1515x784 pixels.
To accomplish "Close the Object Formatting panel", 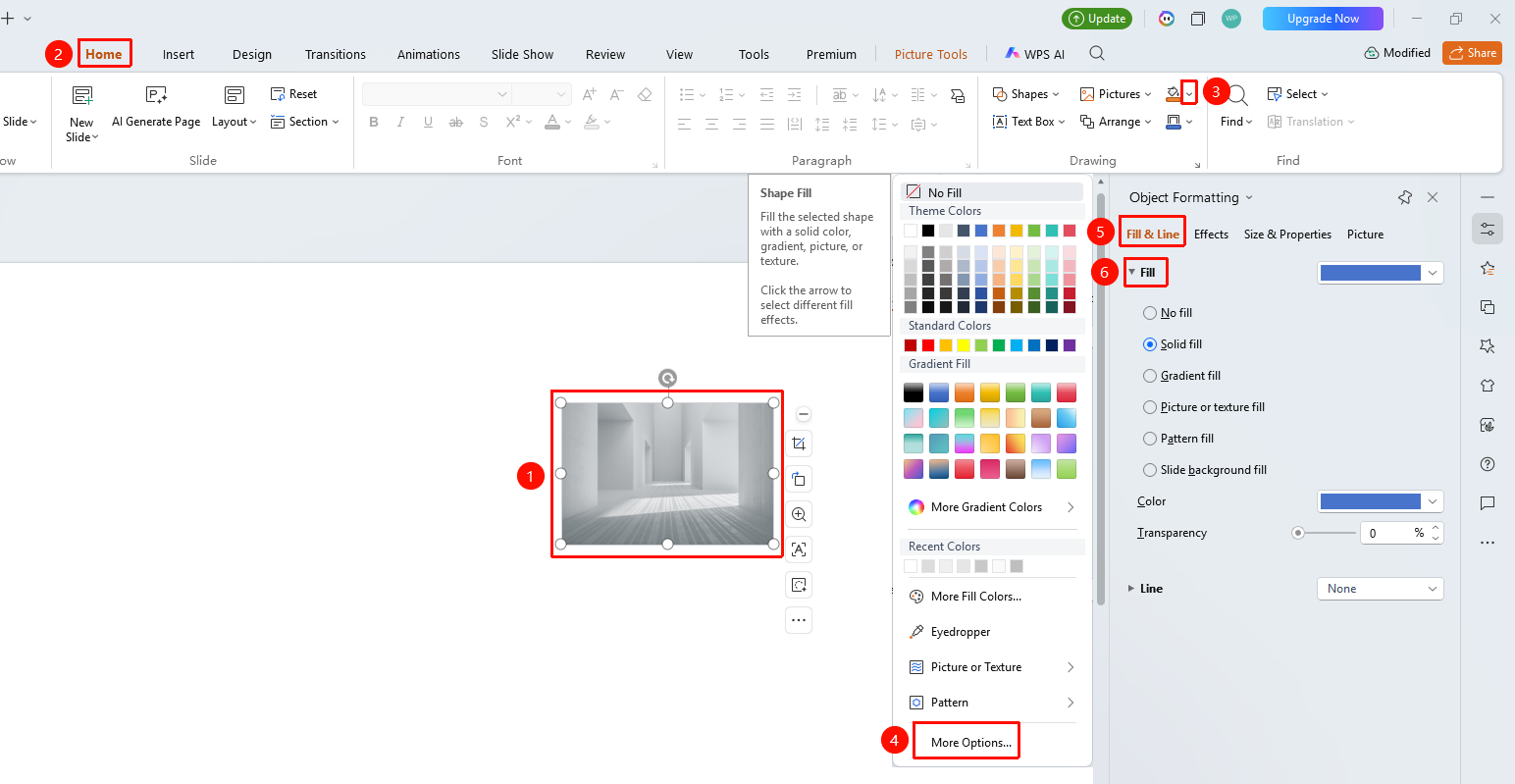I will (x=1433, y=197).
